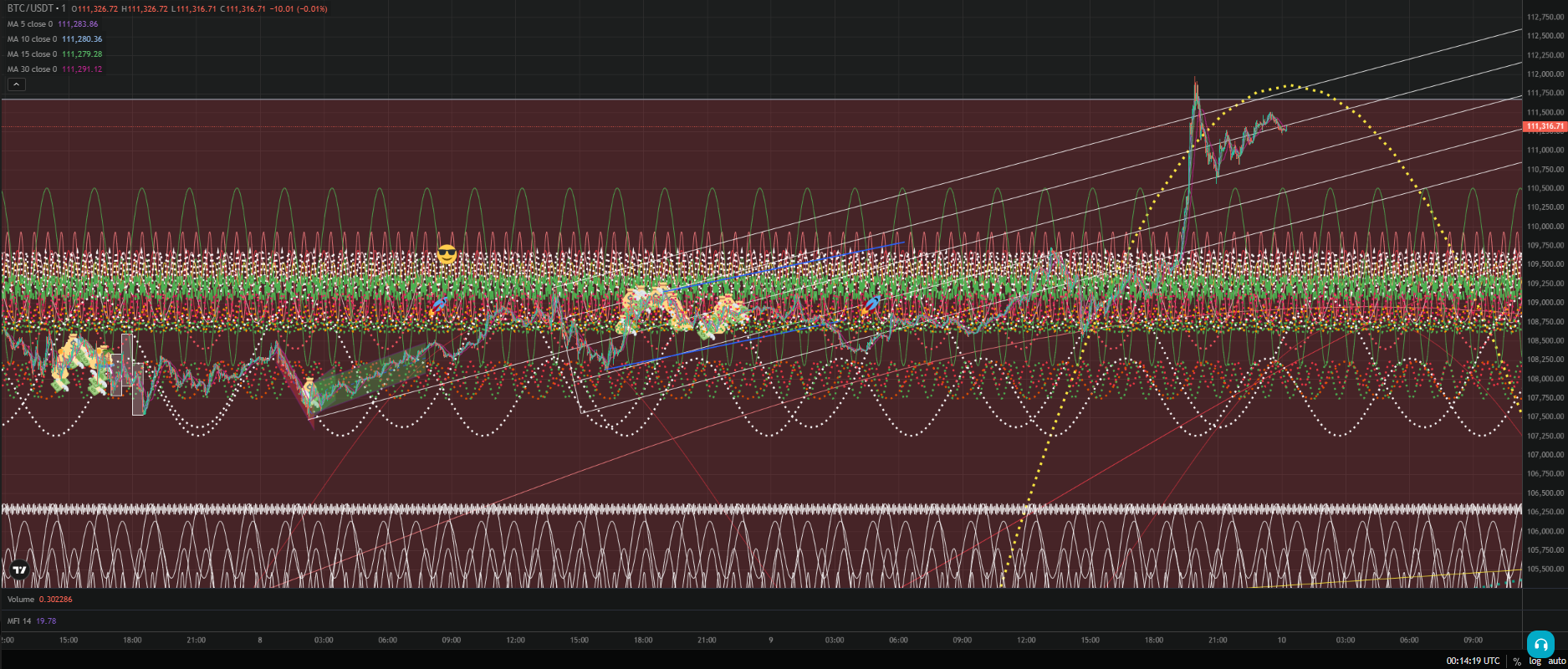Viewport: 1568px width, 669px height.
Task: Click the 107,000.00 price axis label
Action: pyautogui.click(x=1545, y=455)
